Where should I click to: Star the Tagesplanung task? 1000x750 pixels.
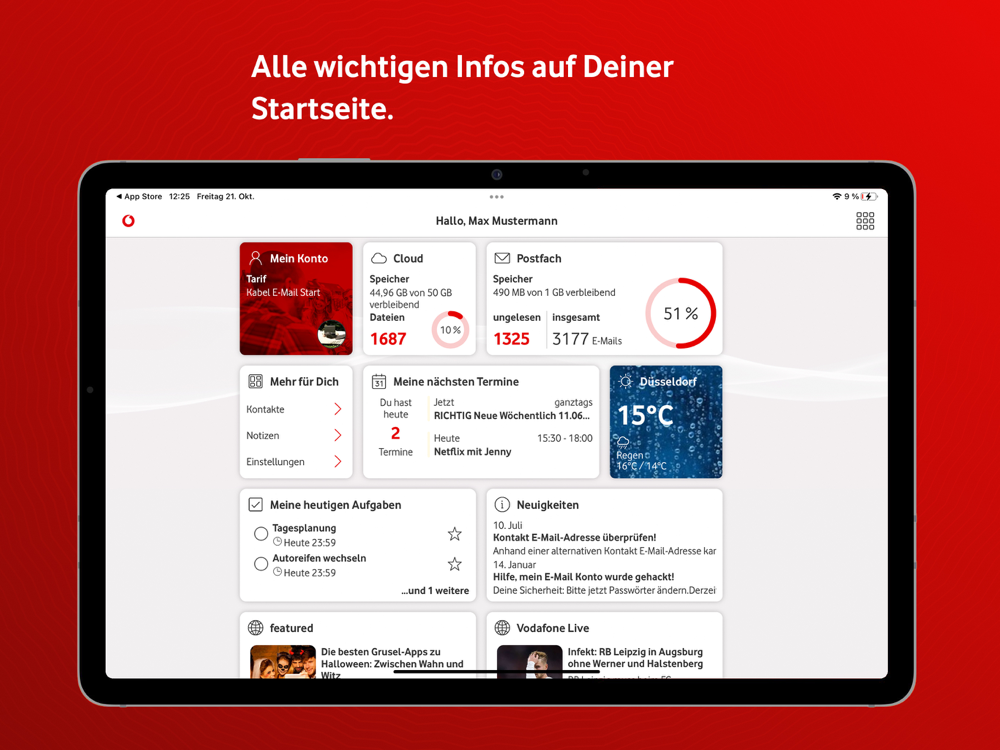click(454, 534)
